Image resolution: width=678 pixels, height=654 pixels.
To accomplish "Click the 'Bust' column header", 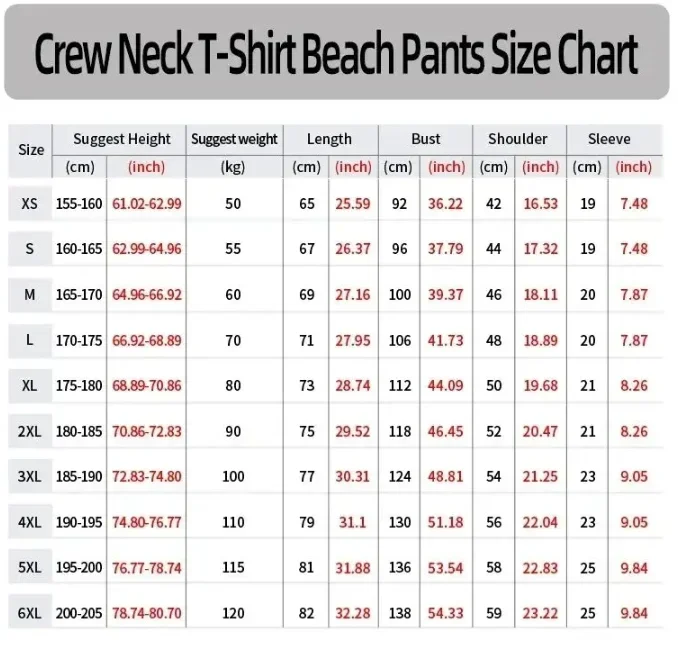I will (426, 139).
